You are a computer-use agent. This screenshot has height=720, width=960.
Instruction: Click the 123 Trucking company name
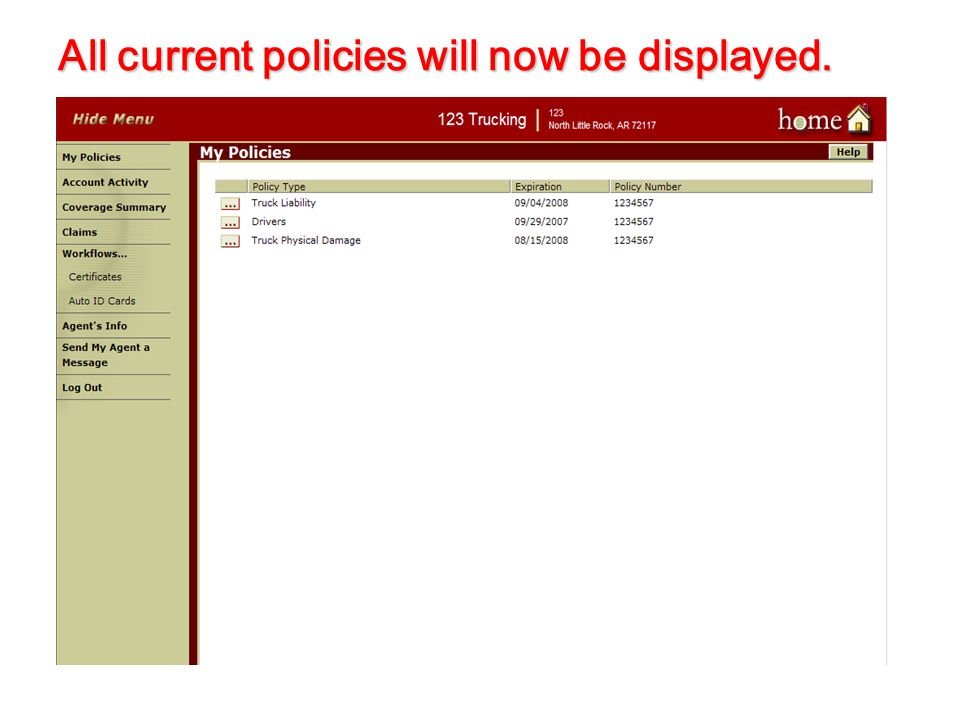[482, 119]
